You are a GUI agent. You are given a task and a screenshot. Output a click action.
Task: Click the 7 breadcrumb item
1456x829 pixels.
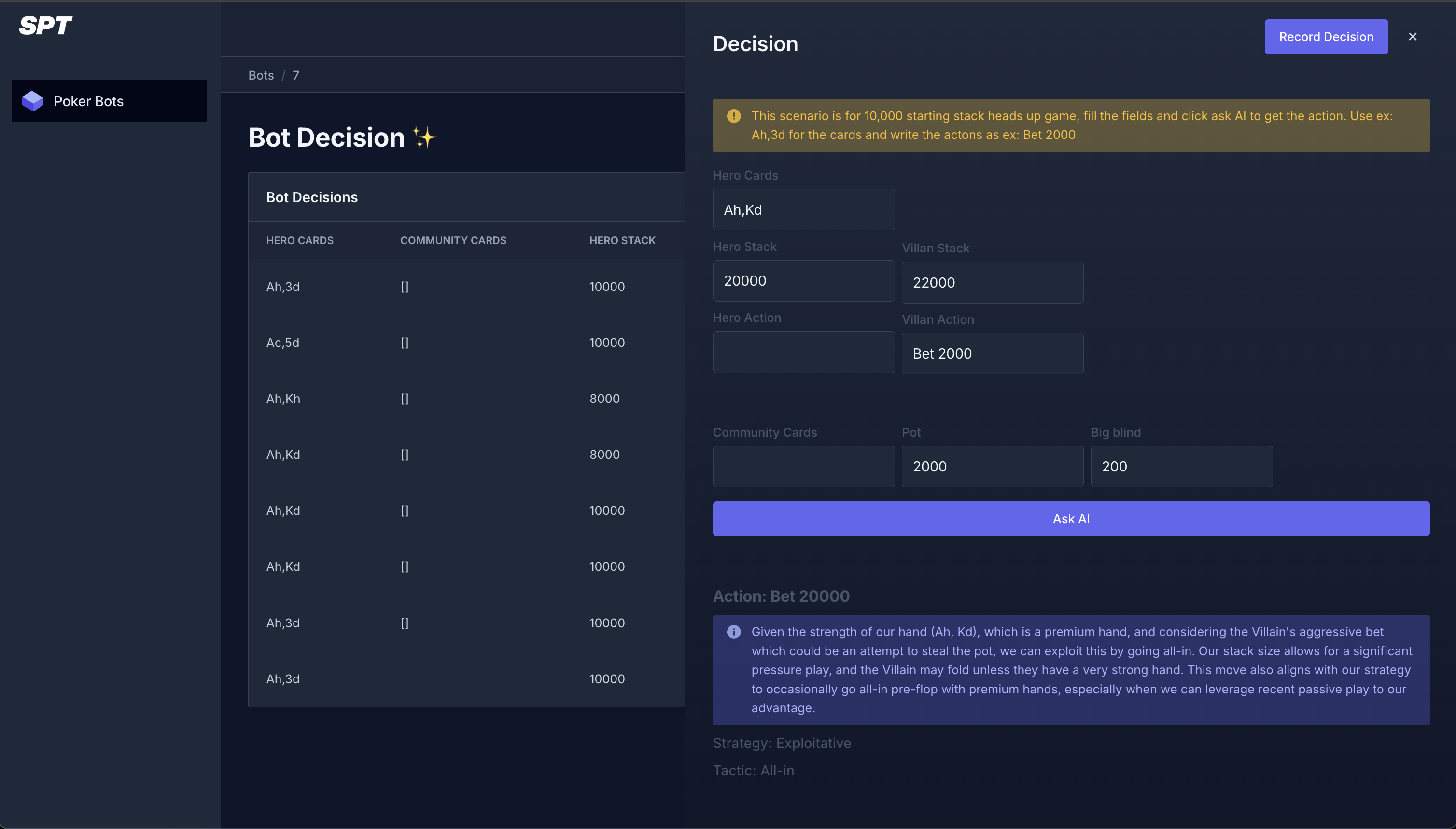pyautogui.click(x=295, y=75)
